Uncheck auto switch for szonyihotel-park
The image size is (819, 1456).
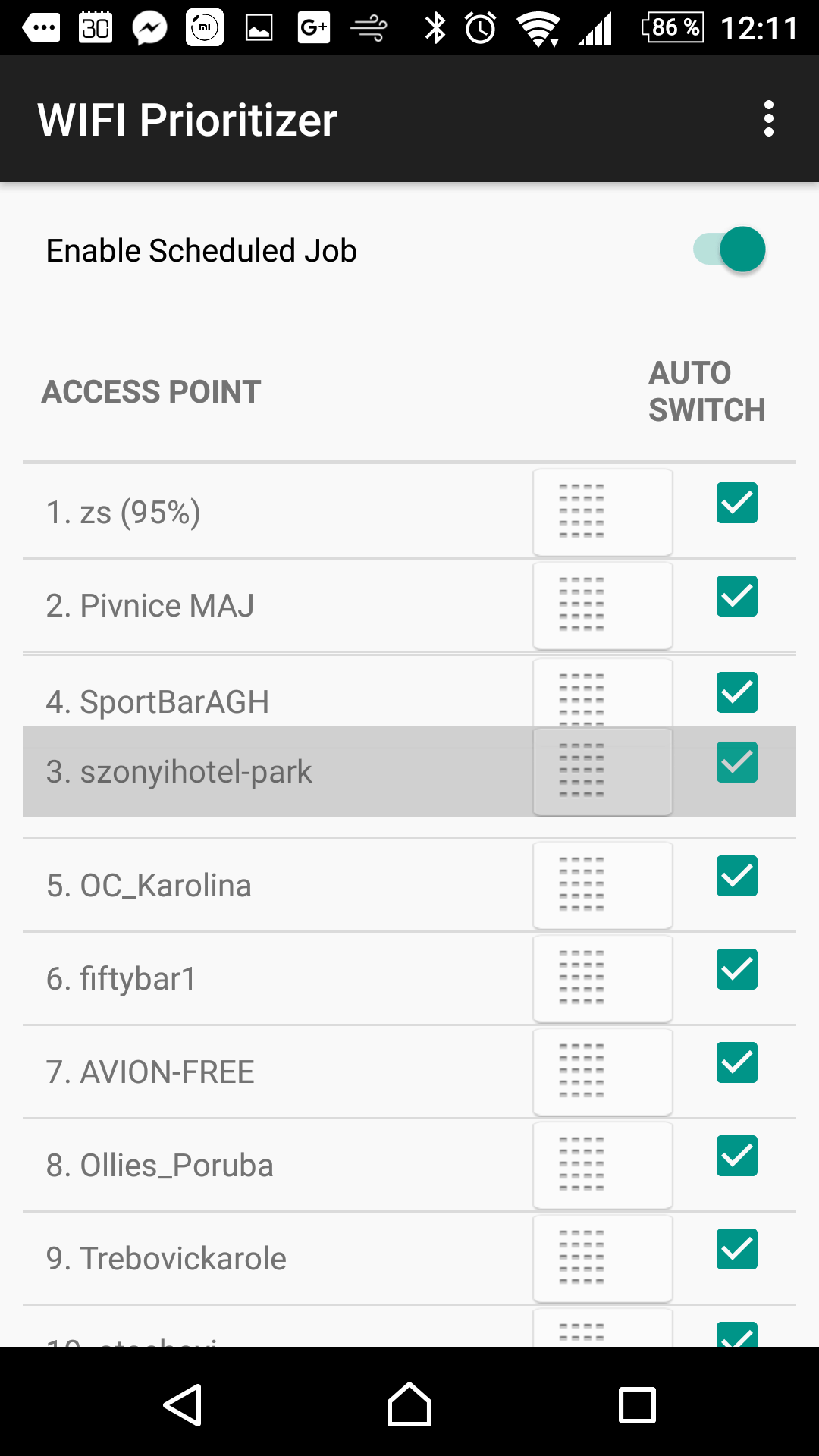tap(737, 762)
